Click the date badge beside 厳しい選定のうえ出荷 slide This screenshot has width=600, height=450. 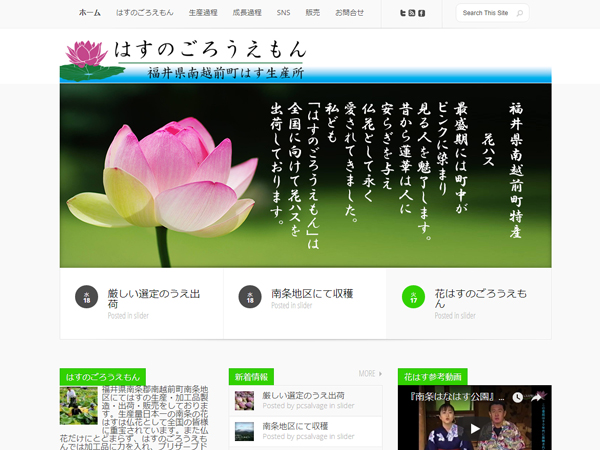click(85, 297)
